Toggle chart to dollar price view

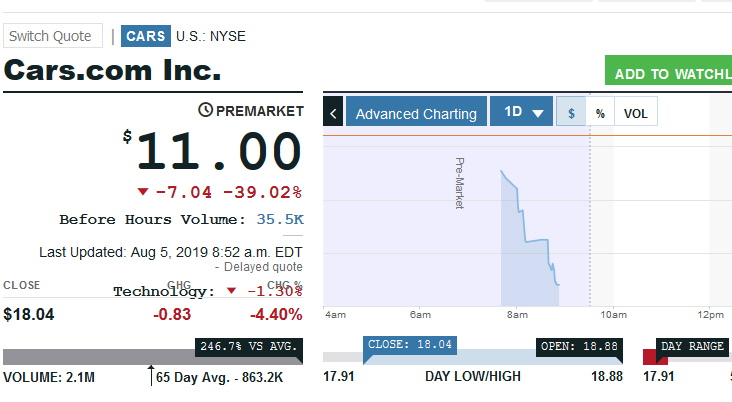point(571,113)
